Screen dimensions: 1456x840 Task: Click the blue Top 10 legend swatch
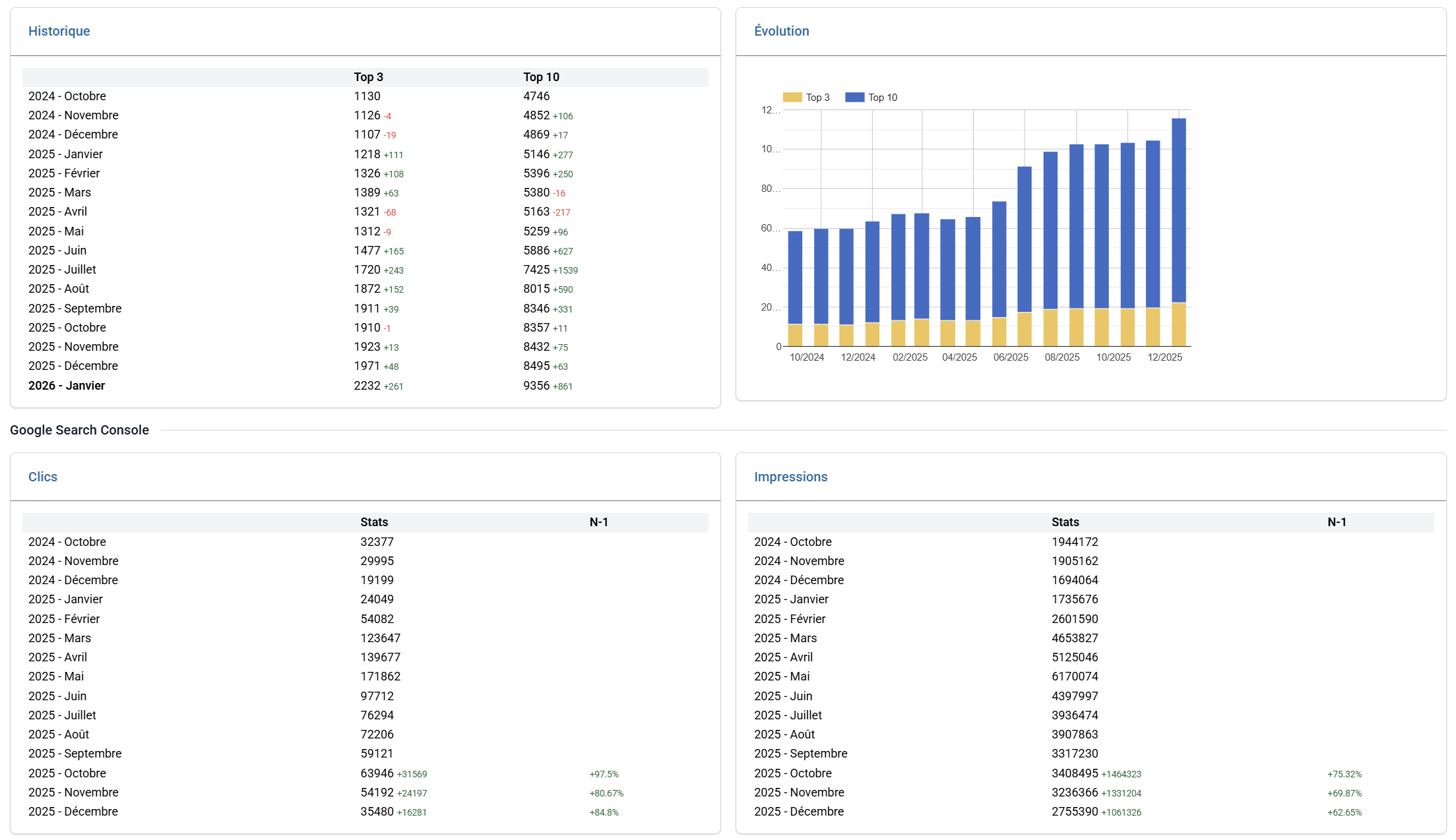[x=854, y=98]
